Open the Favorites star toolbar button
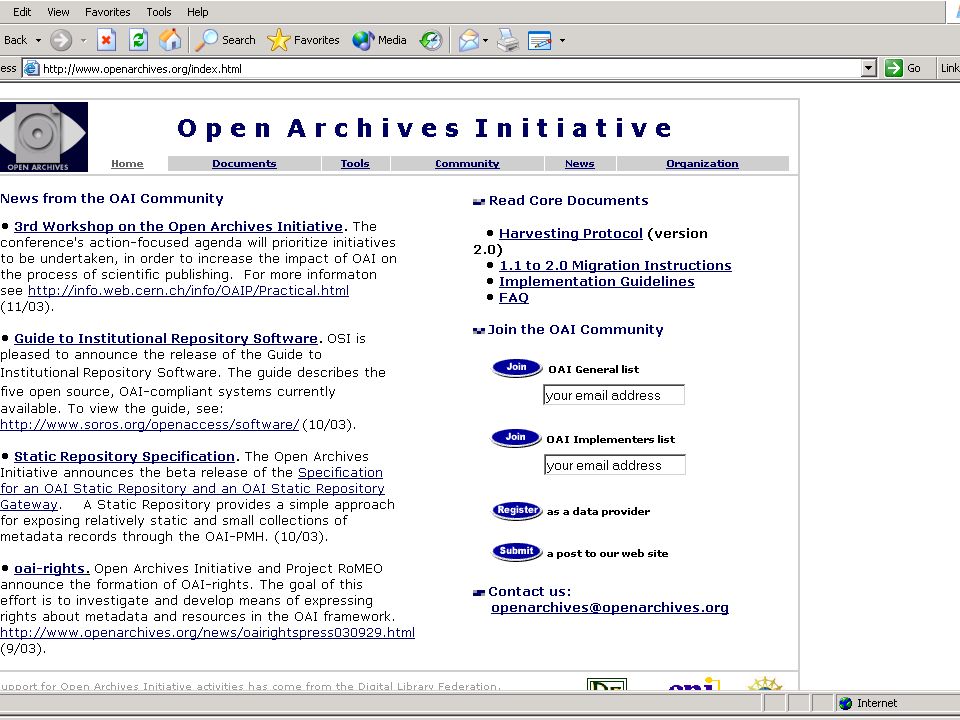The height and width of the screenshot is (720, 960). click(303, 40)
